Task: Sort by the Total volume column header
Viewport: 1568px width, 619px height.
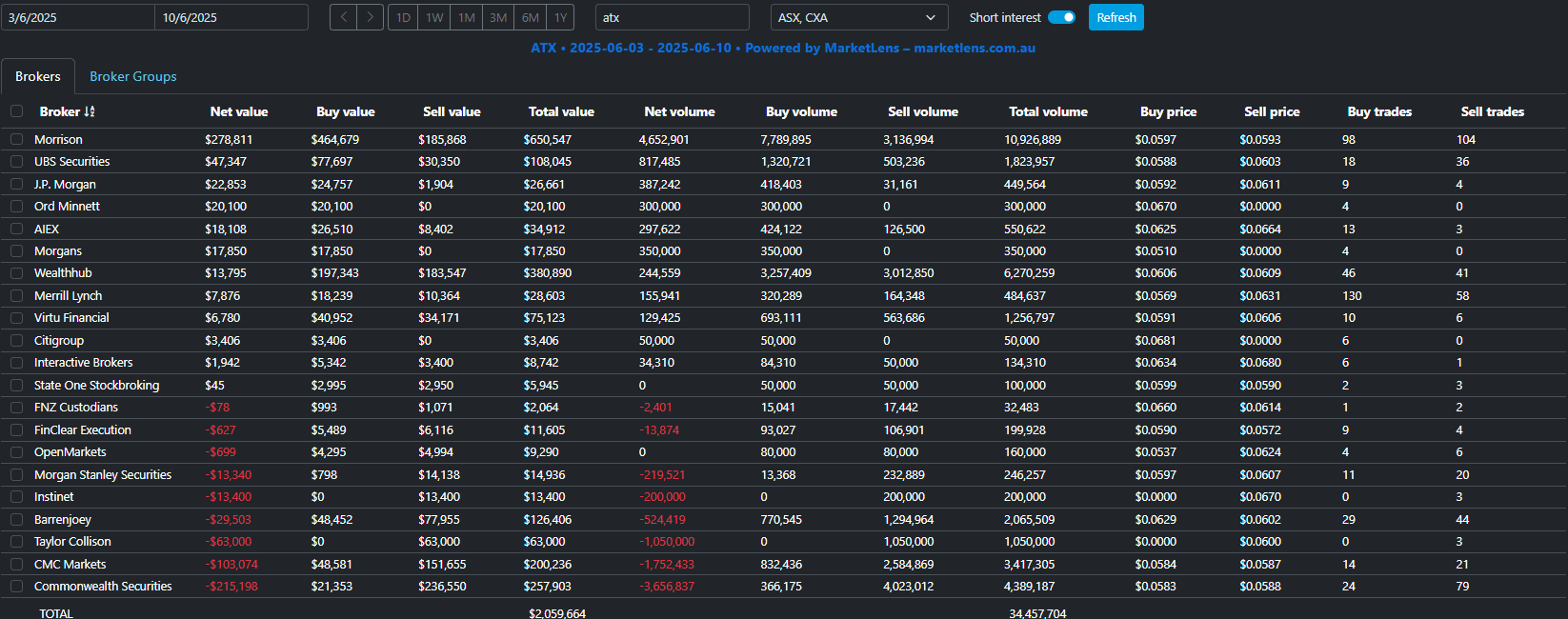Action: pyautogui.click(x=1048, y=111)
